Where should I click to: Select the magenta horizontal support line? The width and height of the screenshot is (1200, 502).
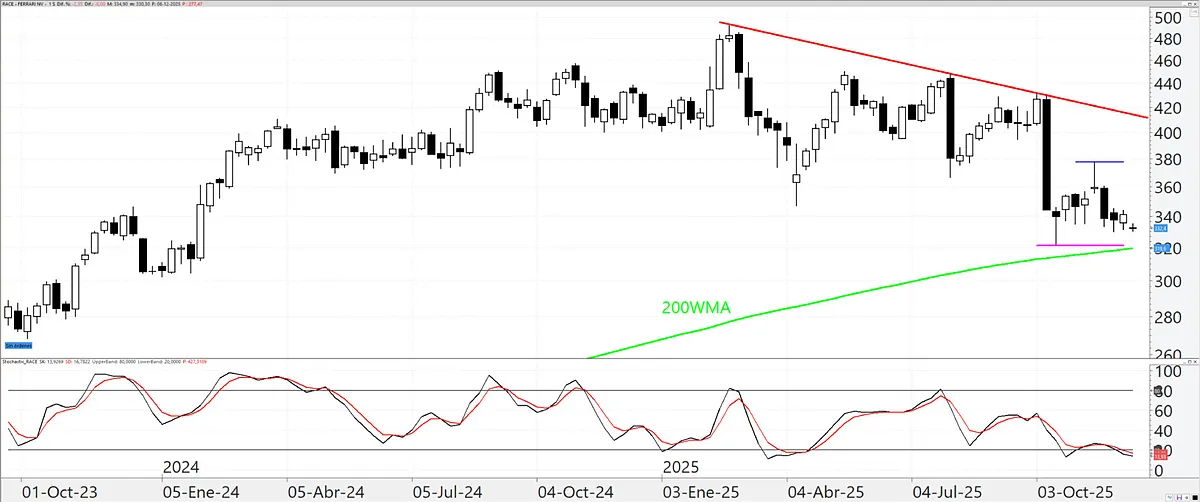point(1080,245)
